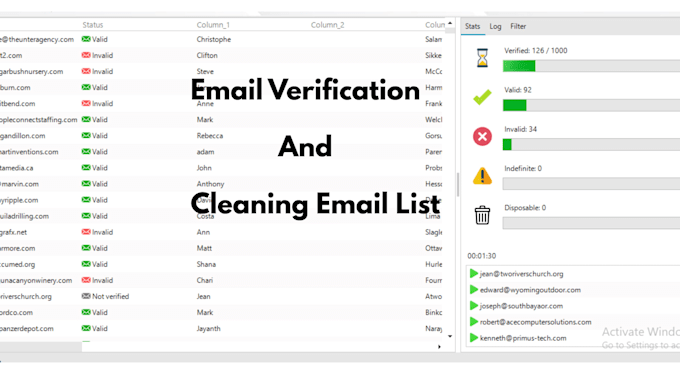This screenshot has height=383, width=680.
Task: Select the Clifton cell in Column_1
Action: click(207, 56)
